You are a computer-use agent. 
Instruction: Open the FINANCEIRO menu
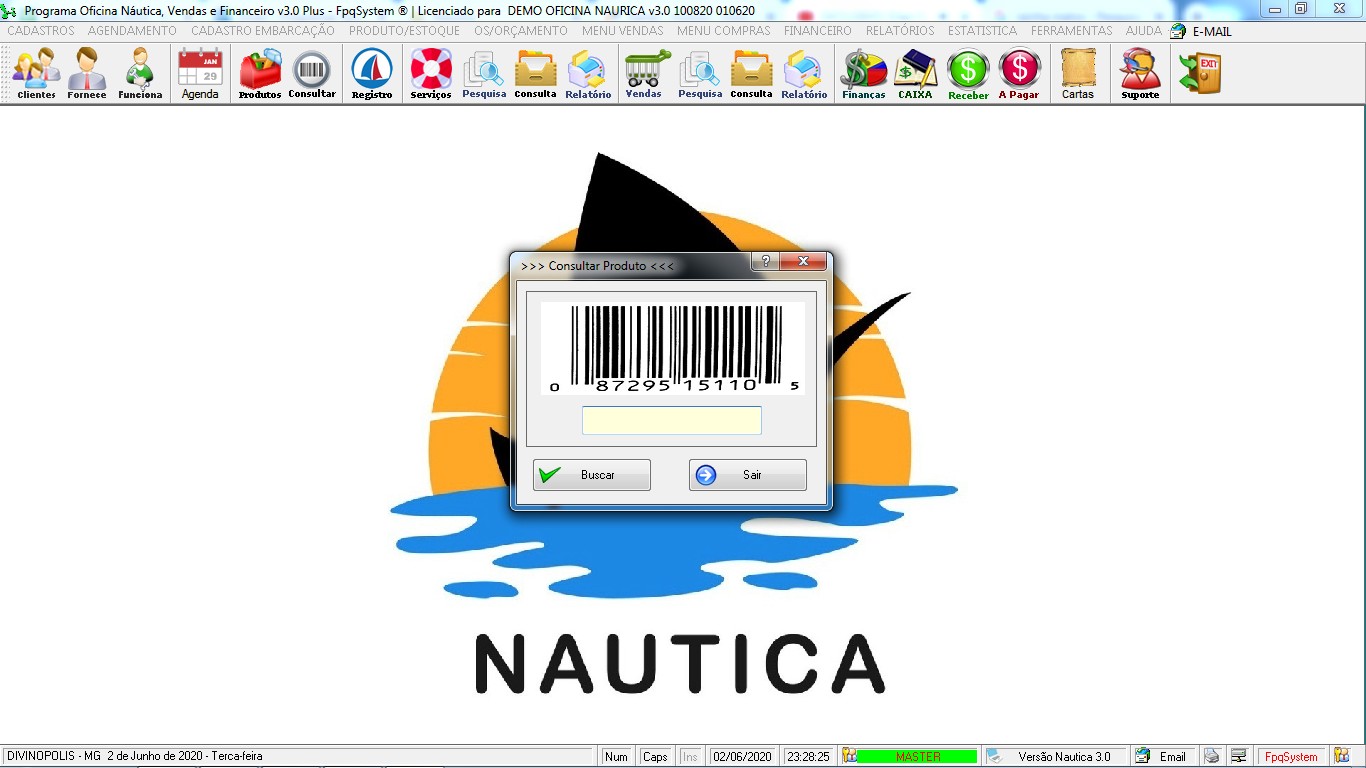[818, 31]
